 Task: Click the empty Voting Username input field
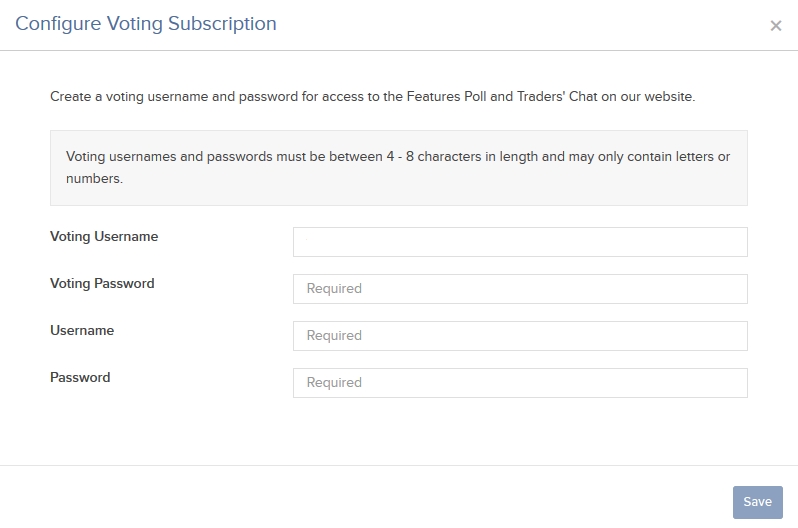tap(519, 242)
